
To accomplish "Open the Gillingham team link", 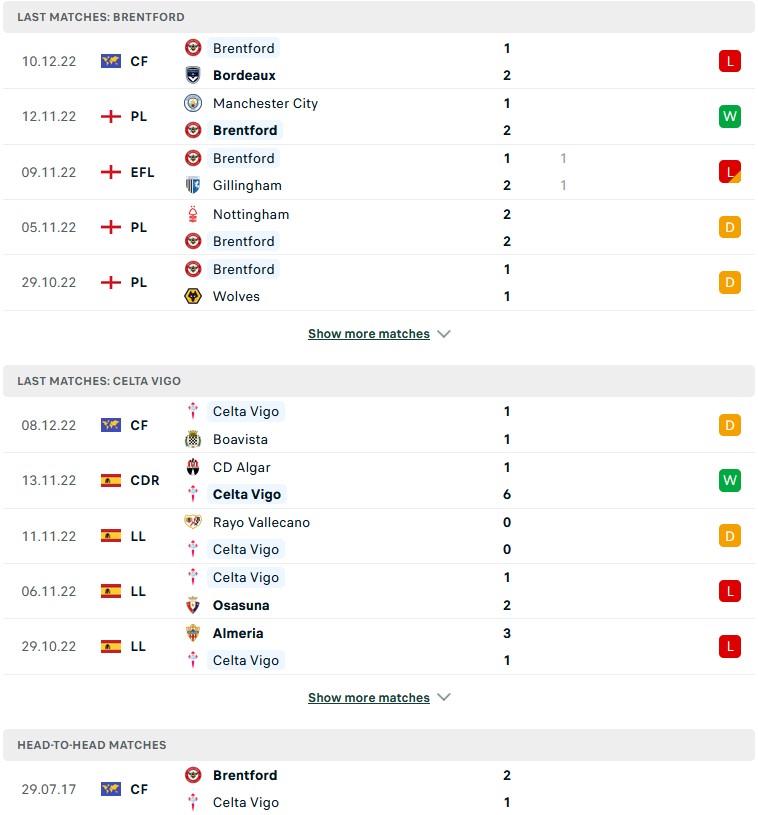I will click(x=247, y=185).
